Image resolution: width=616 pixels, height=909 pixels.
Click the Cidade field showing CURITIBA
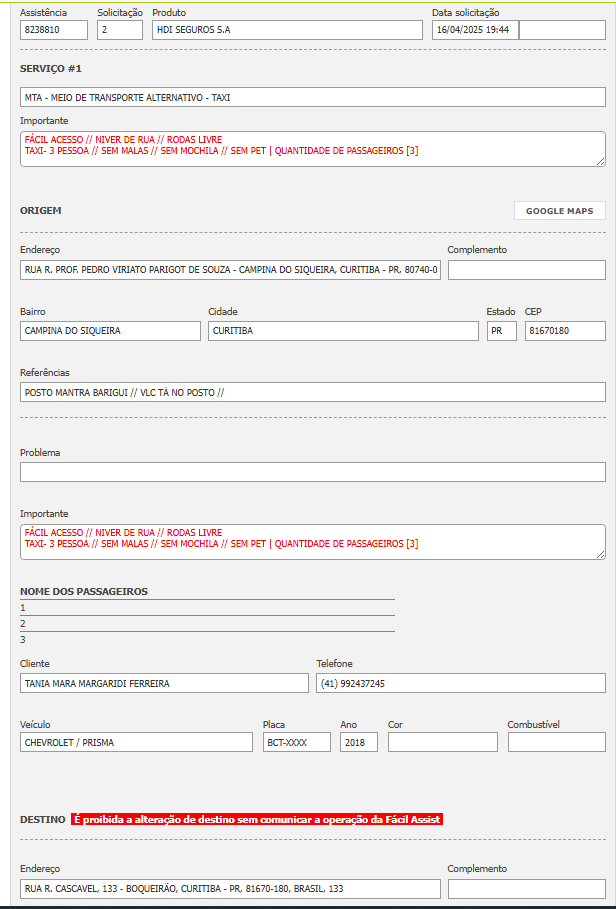pyautogui.click(x=343, y=331)
